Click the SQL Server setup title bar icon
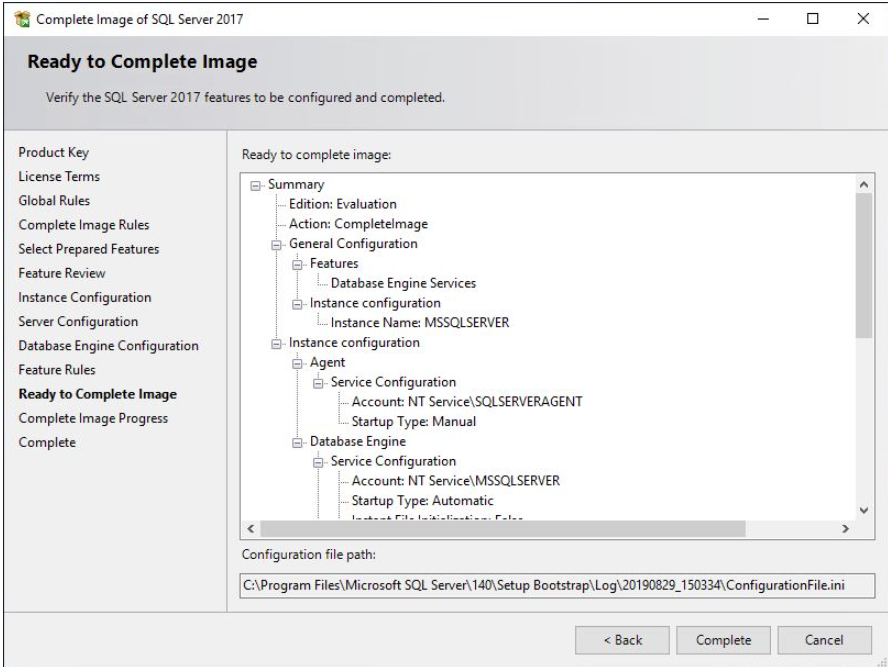Screen dimensions: 888x667 22,19
